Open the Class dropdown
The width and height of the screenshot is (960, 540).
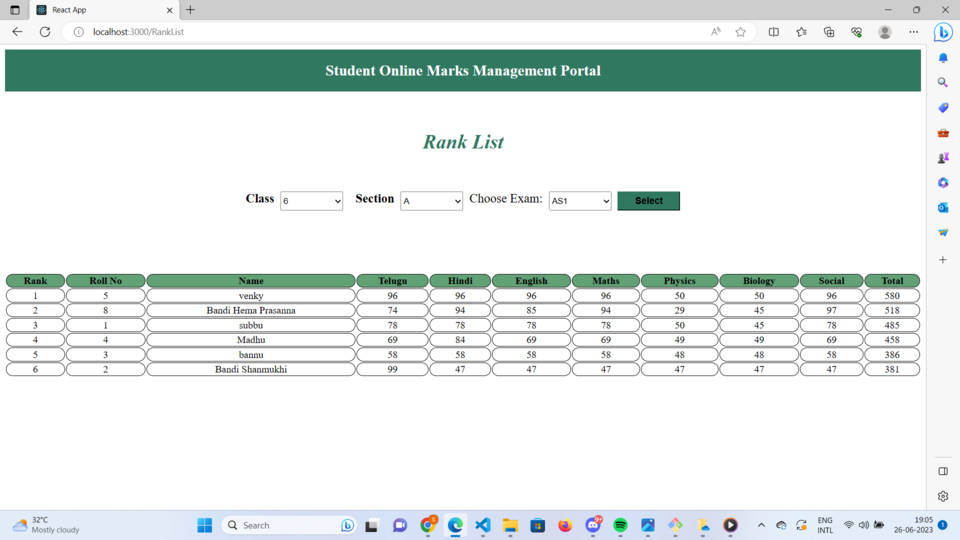311,201
